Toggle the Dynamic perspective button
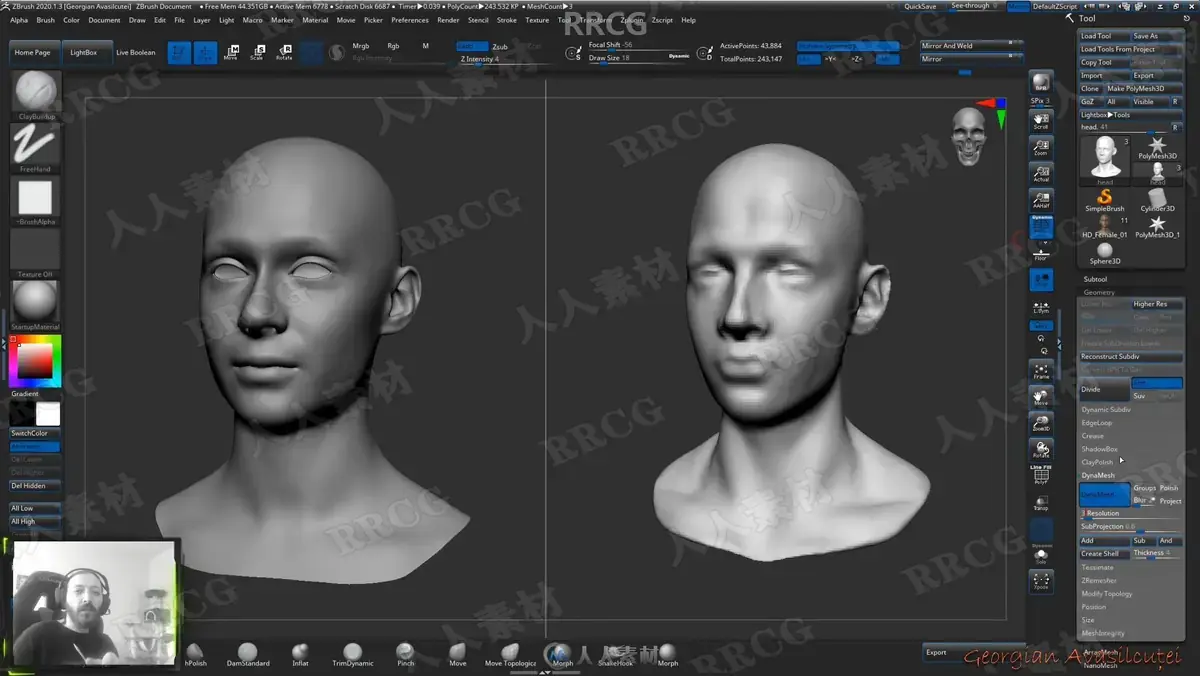This screenshot has width=1200, height=676. tap(1041, 227)
